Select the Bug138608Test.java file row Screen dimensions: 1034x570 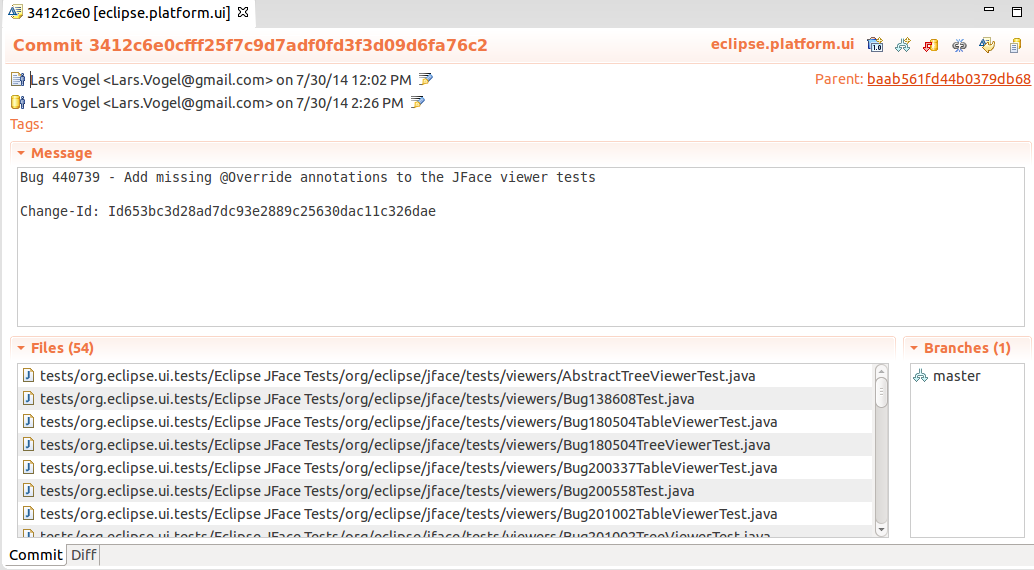(x=445, y=398)
